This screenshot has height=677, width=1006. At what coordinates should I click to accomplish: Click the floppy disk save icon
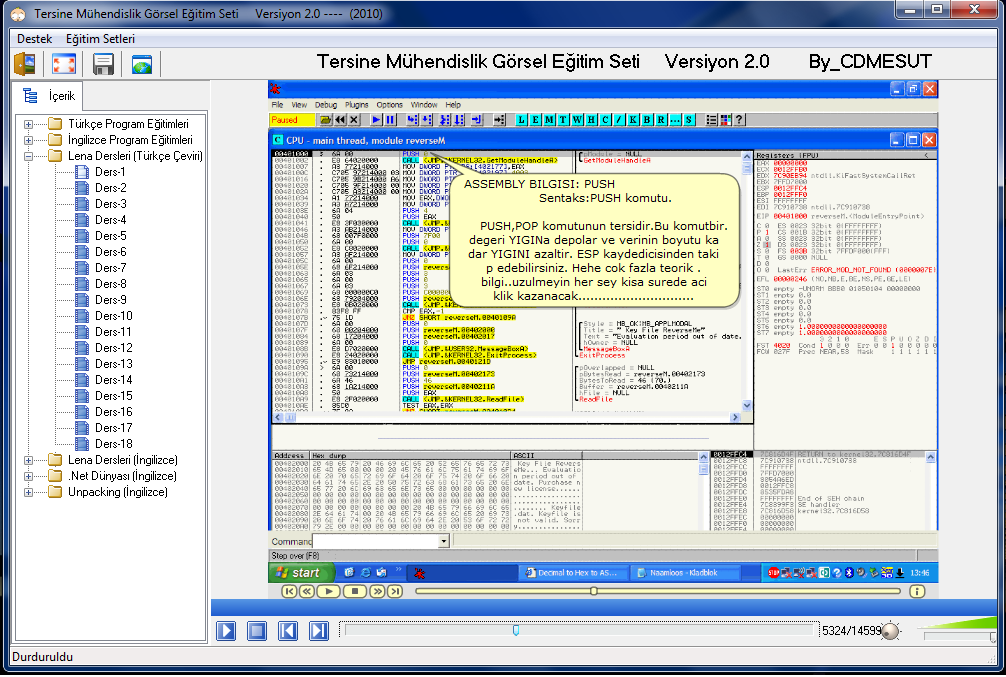(103, 65)
